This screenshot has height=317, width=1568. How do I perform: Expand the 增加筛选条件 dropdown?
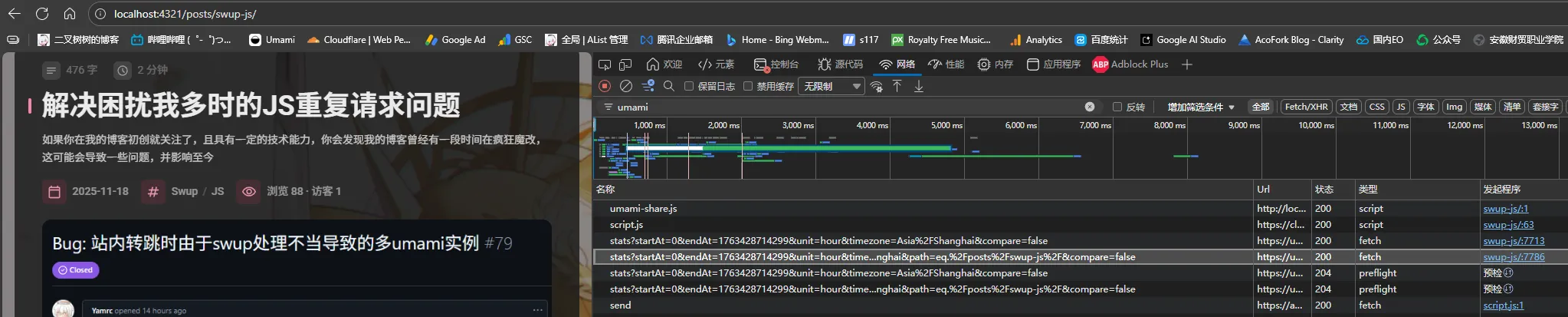tap(1200, 107)
